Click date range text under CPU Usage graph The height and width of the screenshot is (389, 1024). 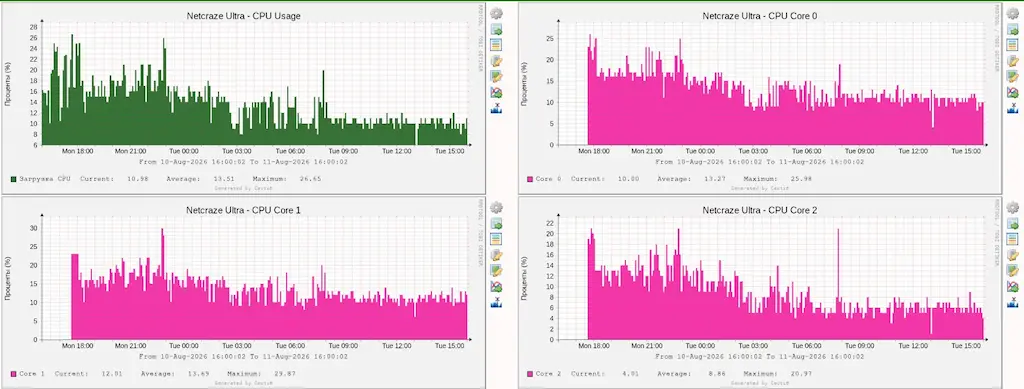coord(243,162)
